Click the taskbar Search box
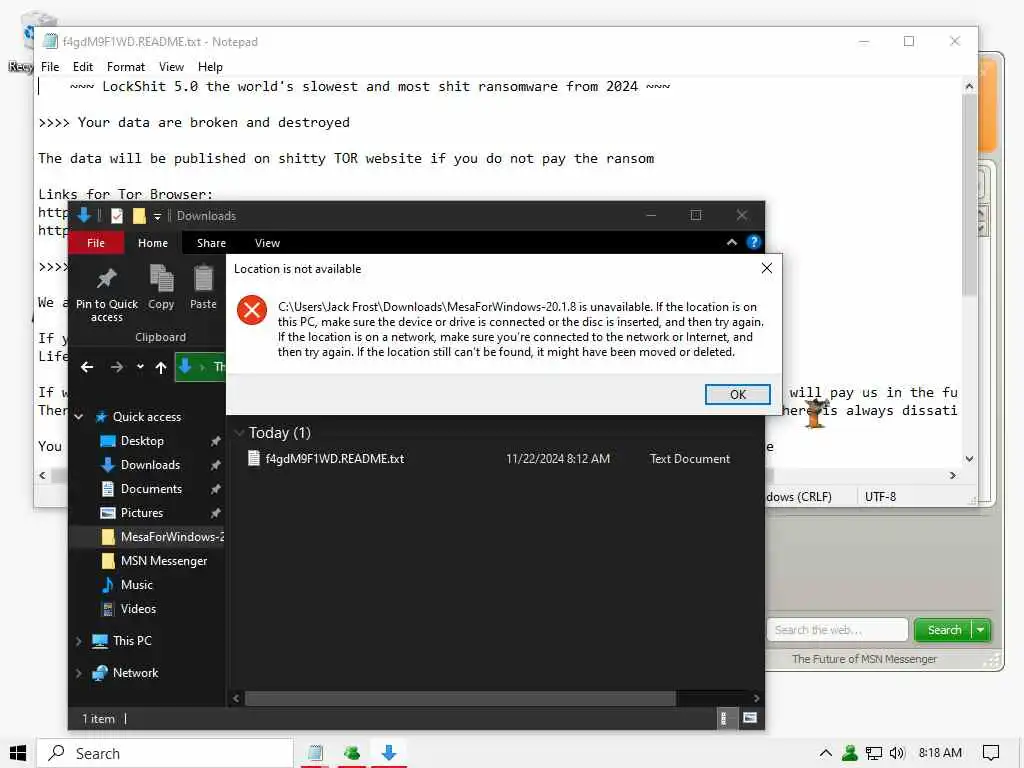Screen dimensions: 1024x768 [165, 753]
